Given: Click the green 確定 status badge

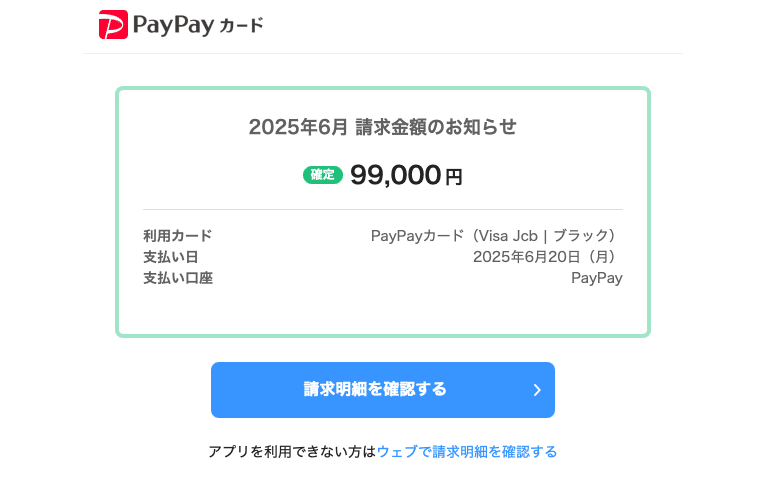Looking at the screenshot, I should [322, 175].
